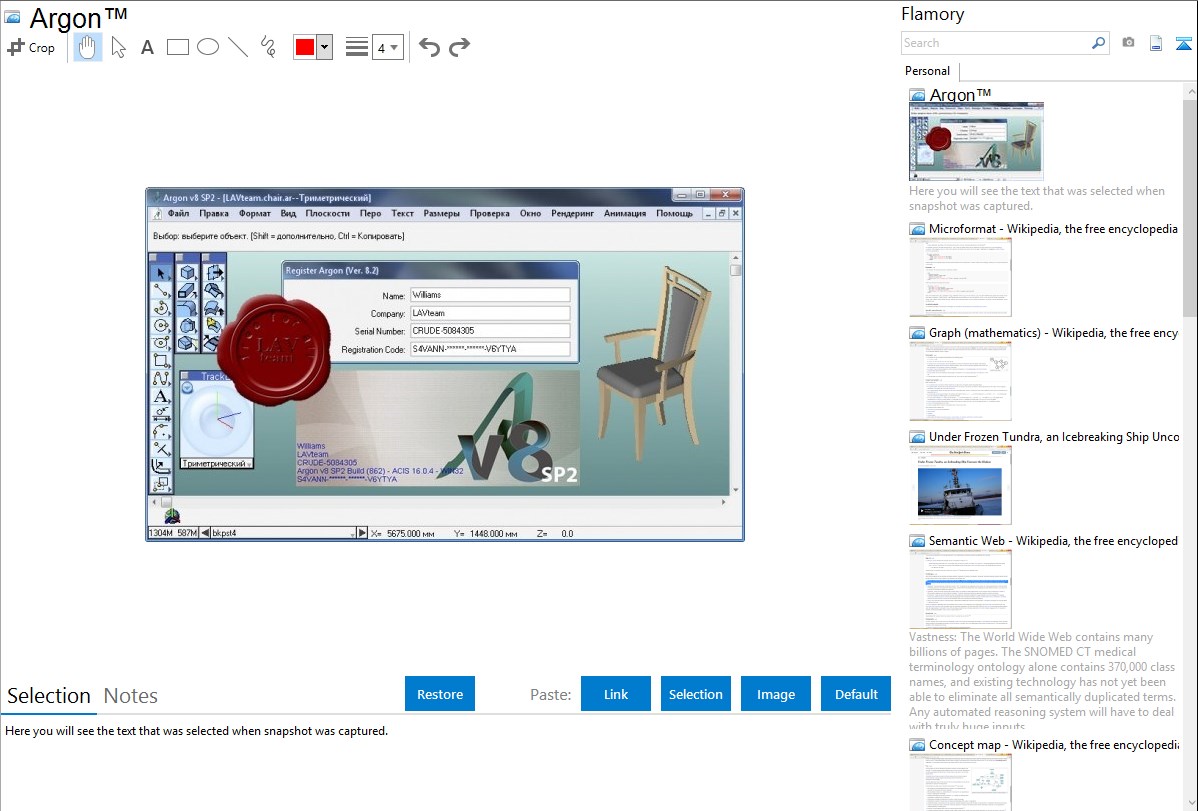This screenshot has width=1198, height=811.
Task: Choose the arrow pointer tool
Action: click(x=118, y=47)
